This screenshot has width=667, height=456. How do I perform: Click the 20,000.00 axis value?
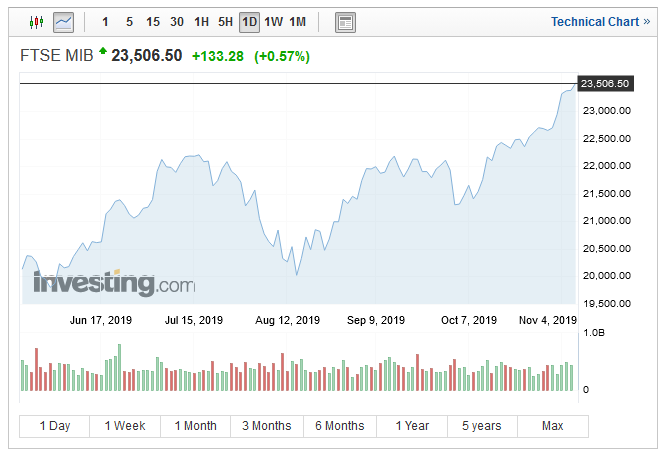[x=607, y=276]
